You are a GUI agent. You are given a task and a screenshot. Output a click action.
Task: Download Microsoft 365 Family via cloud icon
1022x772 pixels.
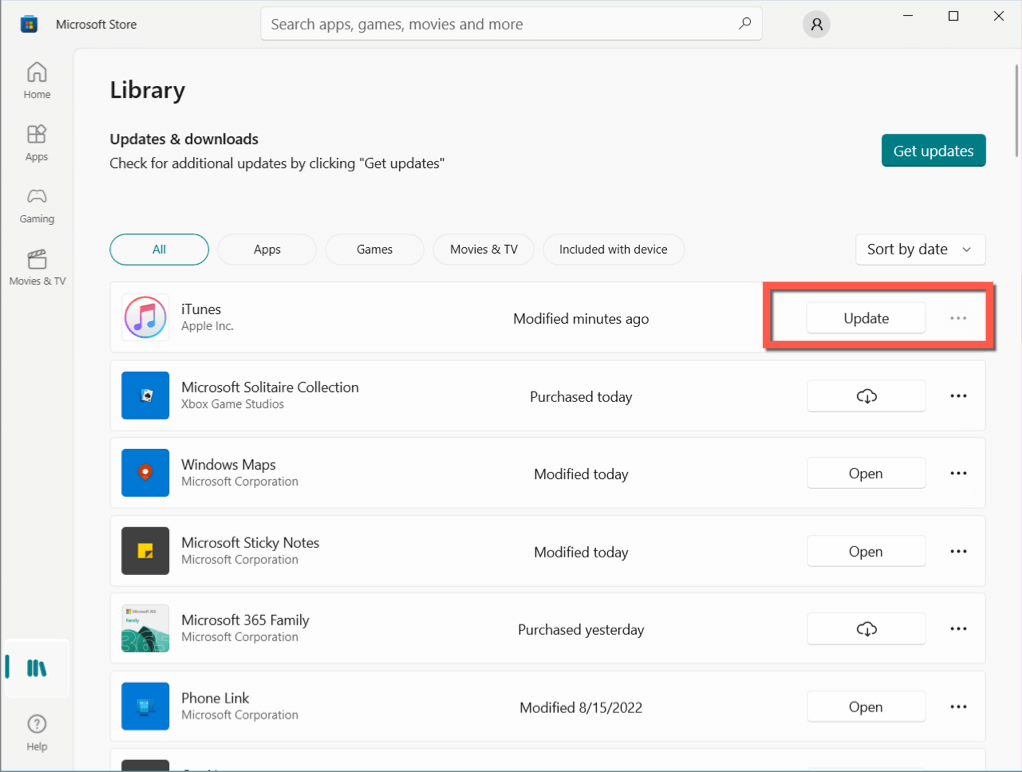point(866,629)
